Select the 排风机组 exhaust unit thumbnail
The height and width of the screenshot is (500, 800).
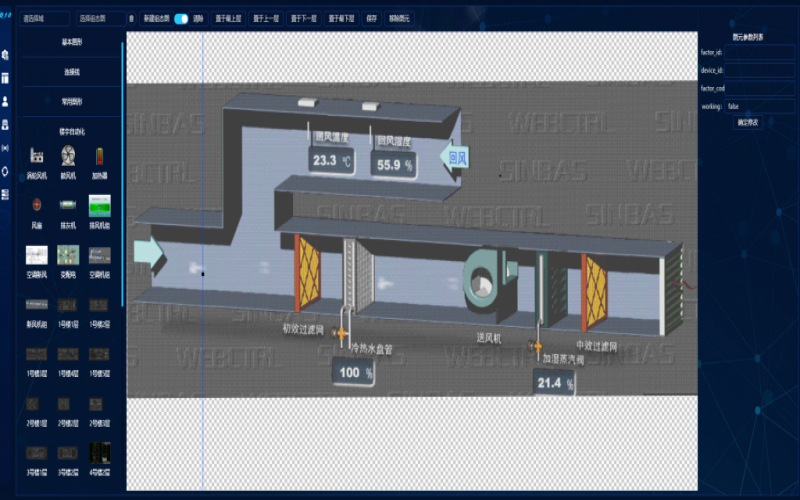tap(99, 204)
